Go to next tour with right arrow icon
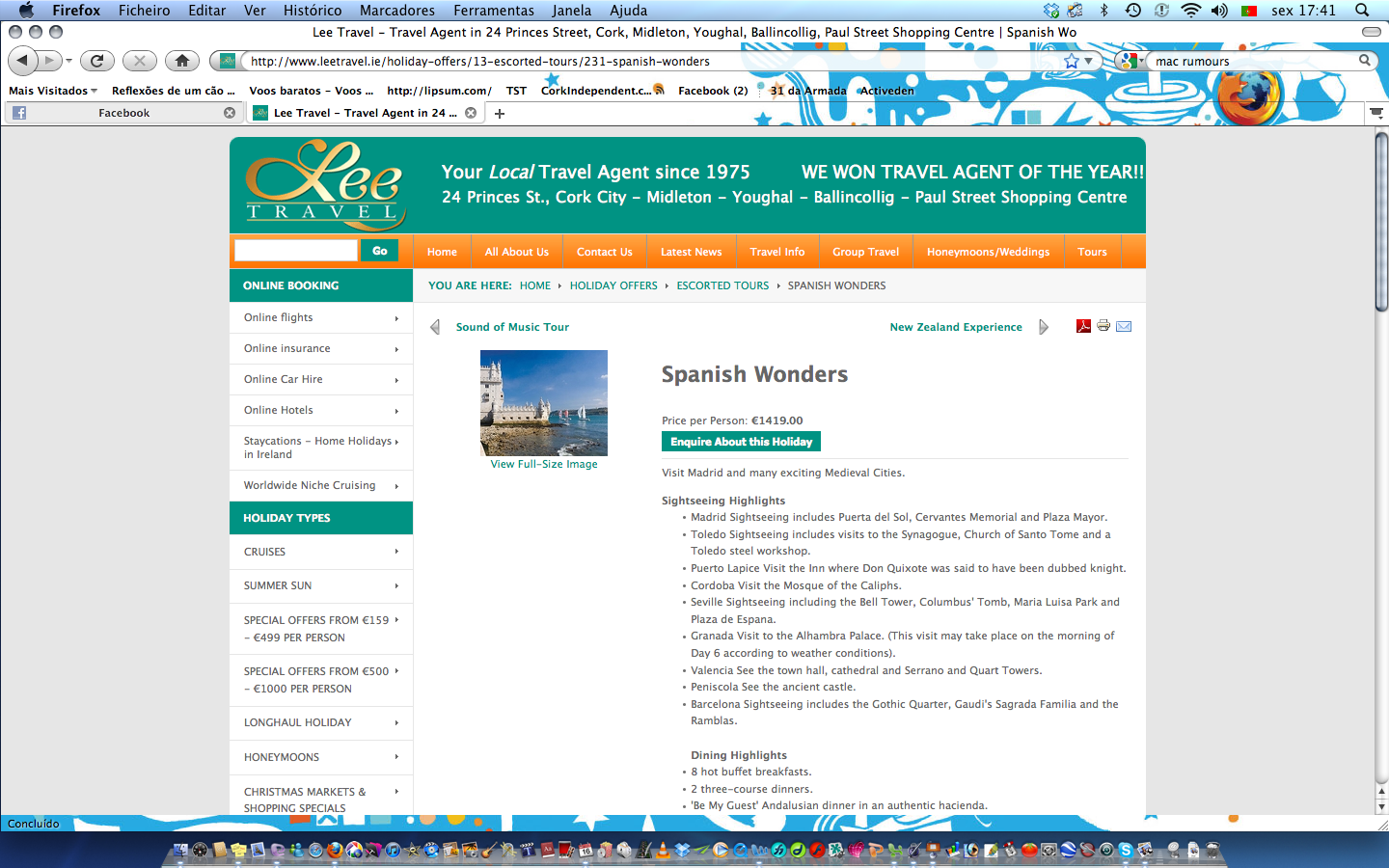 point(1044,327)
